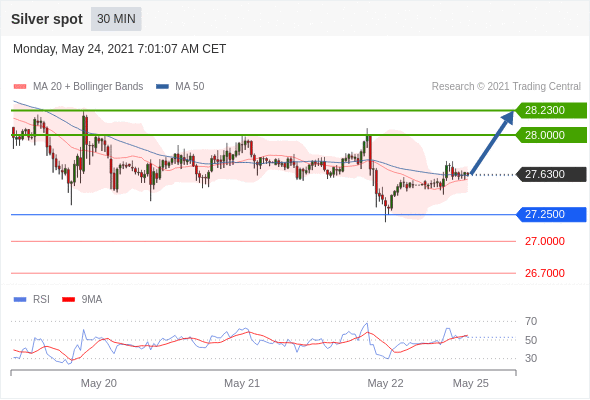
Task: Click the blue upward forecast arrow
Action: pyautogui.click(x=492, y=142)
